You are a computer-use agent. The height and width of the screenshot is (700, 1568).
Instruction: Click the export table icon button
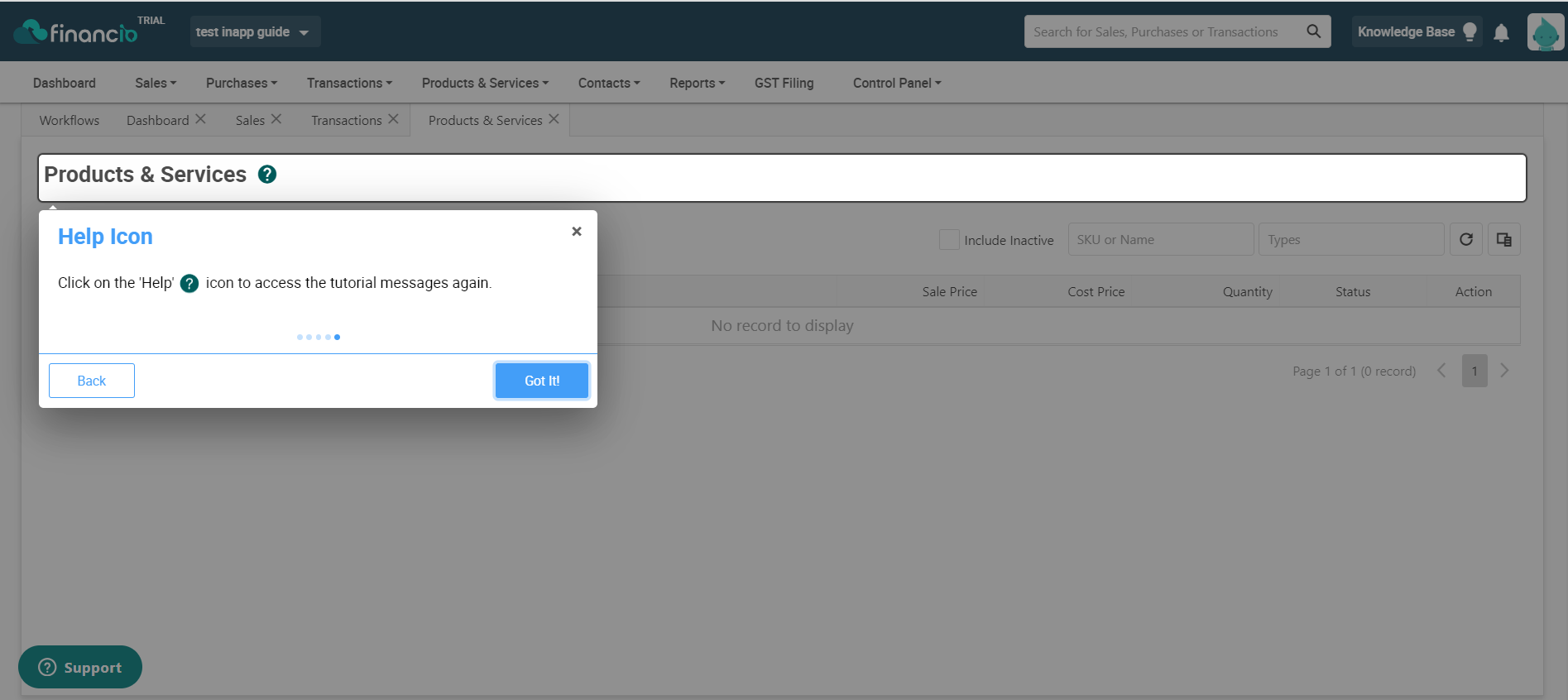click(x=1503, y=239)
